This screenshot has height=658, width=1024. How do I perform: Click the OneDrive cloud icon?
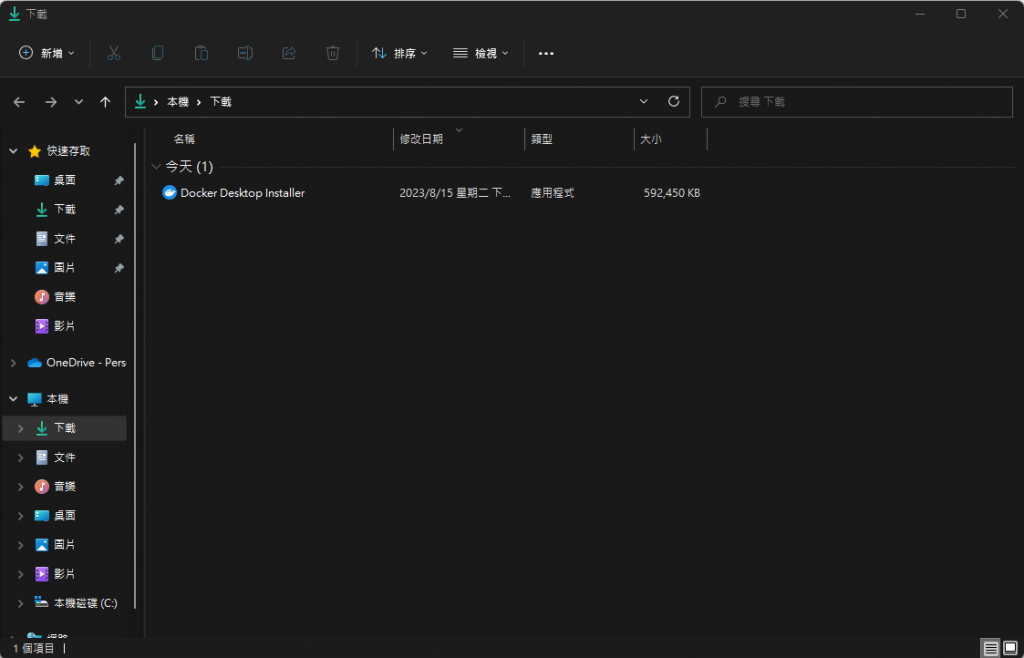[35, 363]
